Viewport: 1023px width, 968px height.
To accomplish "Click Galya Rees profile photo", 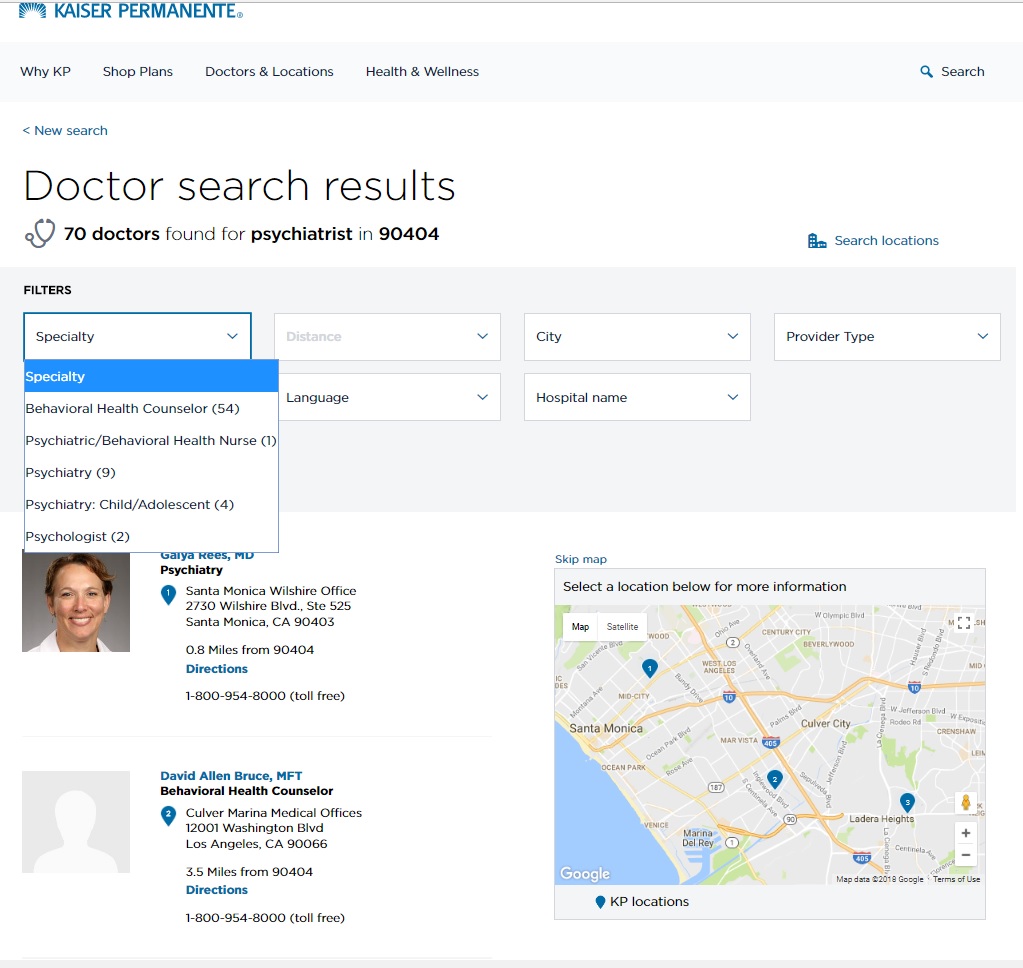I will [76, 602].
